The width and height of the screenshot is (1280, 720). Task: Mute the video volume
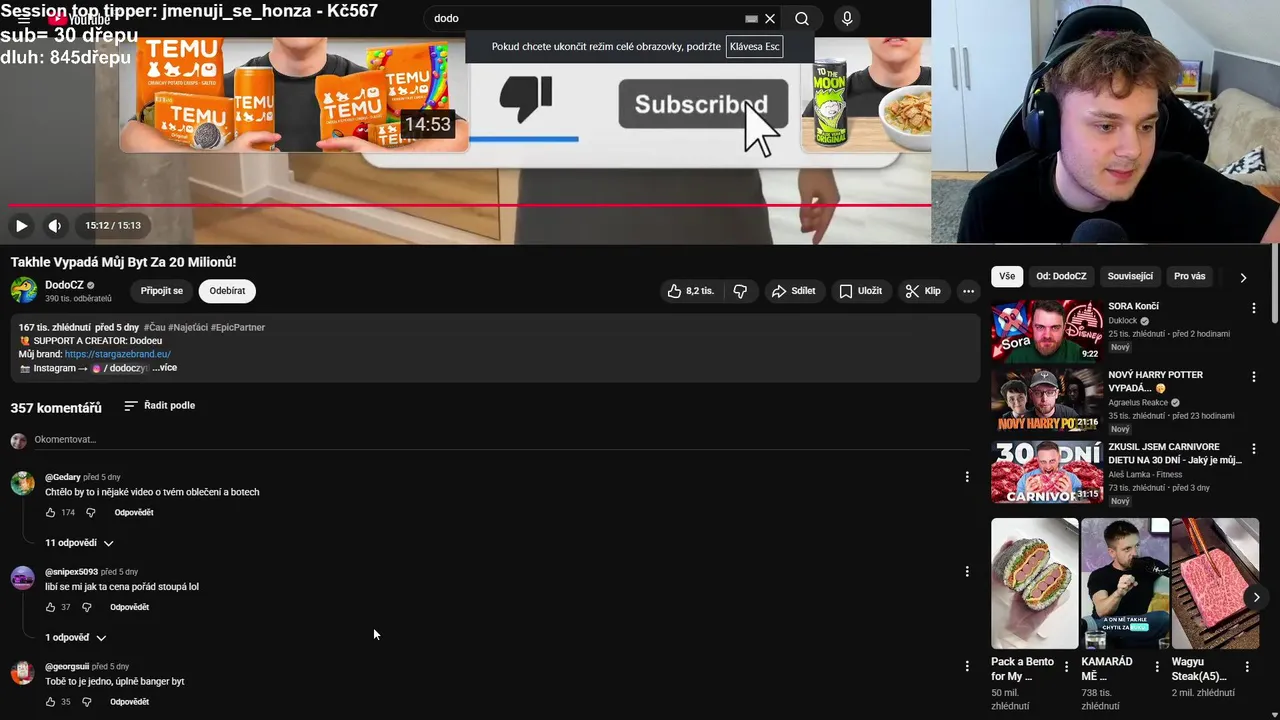(54, 226)
